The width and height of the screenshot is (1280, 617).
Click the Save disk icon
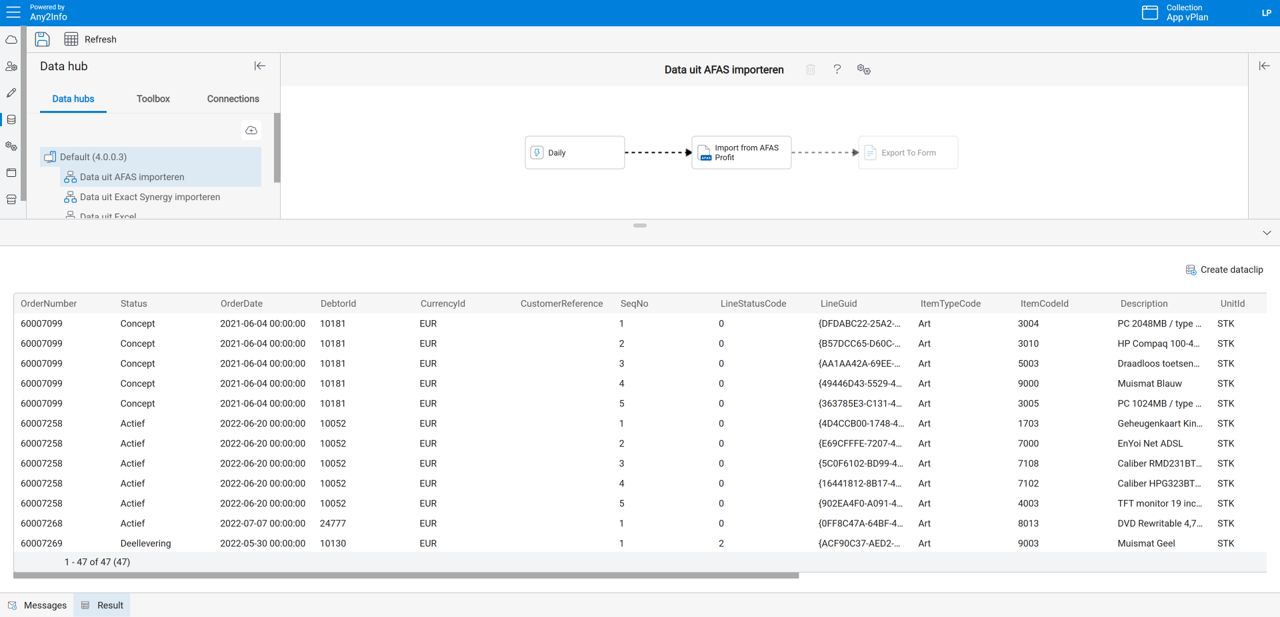(x=42, y=39)
